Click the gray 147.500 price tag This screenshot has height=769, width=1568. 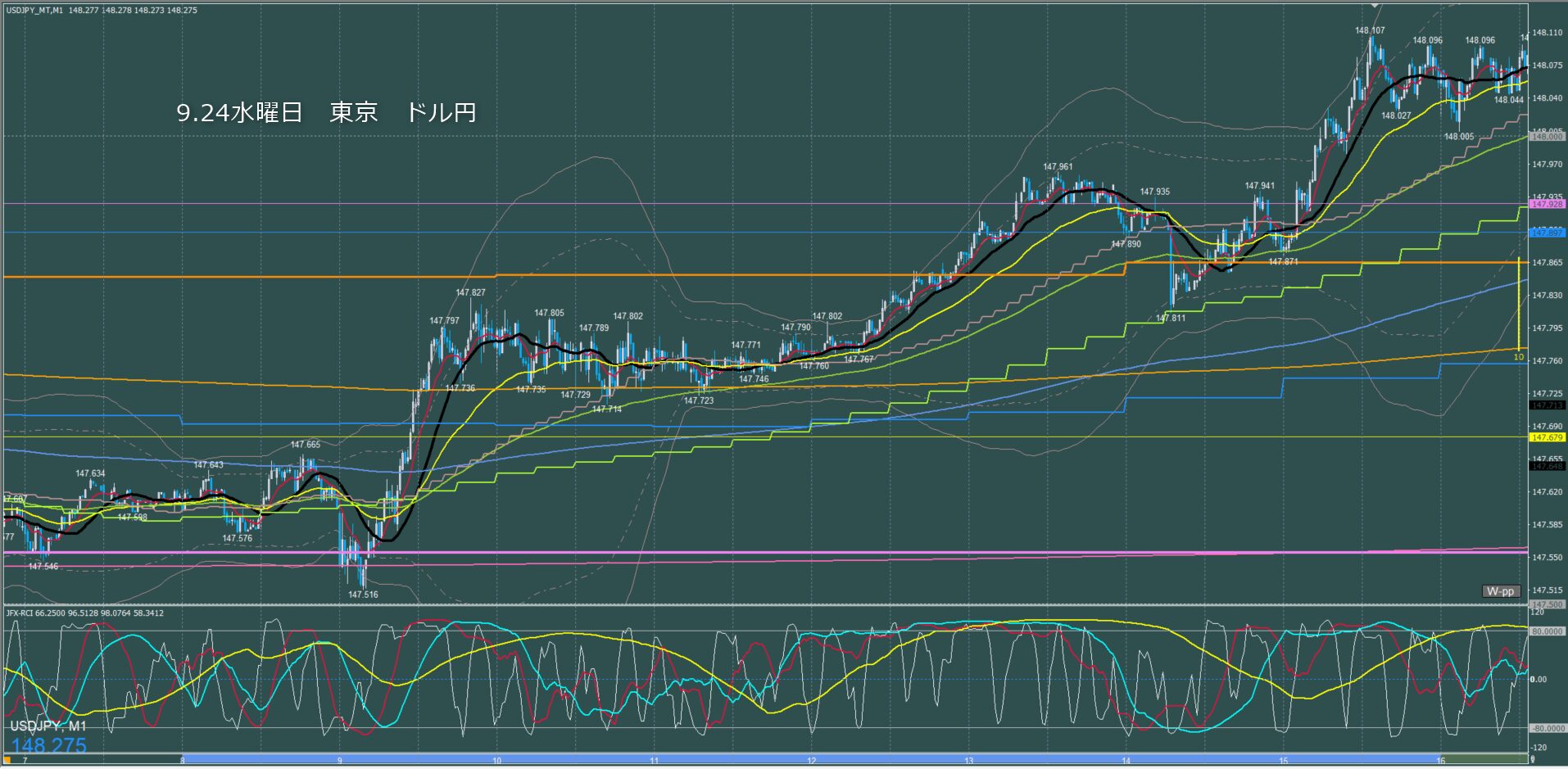point(1547,605)
